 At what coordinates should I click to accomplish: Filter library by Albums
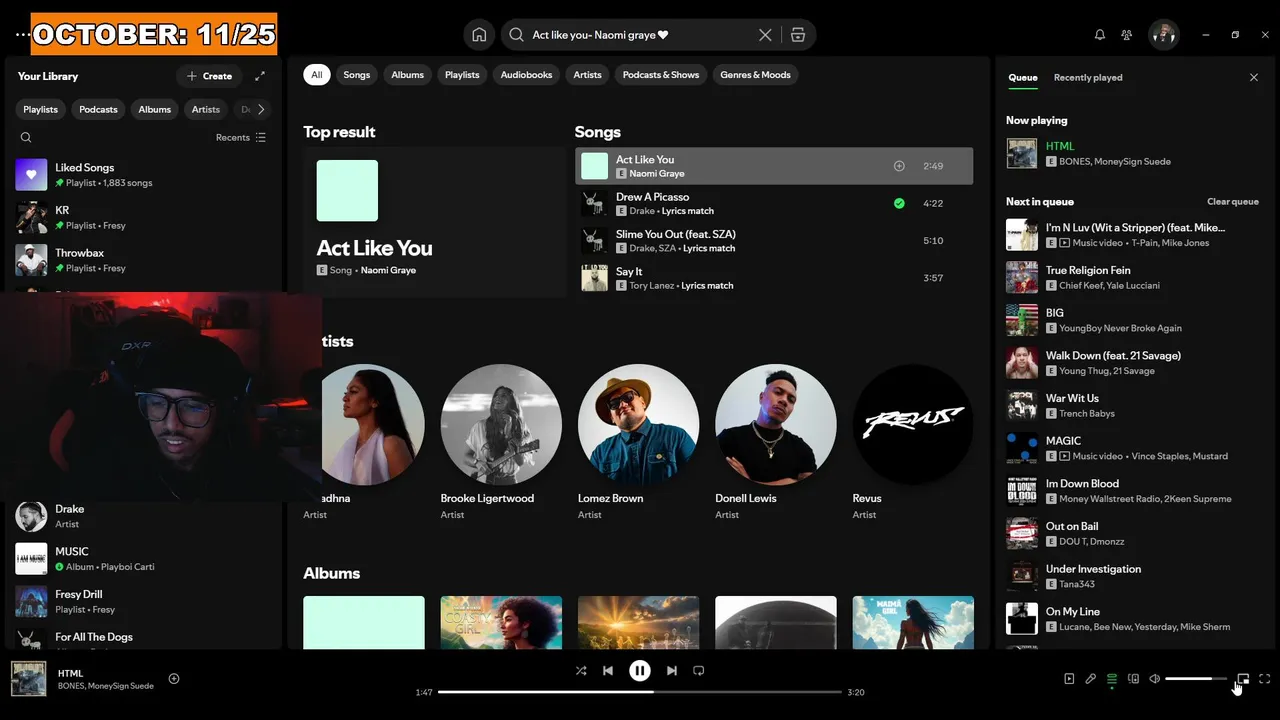click(x=155, y=109)
